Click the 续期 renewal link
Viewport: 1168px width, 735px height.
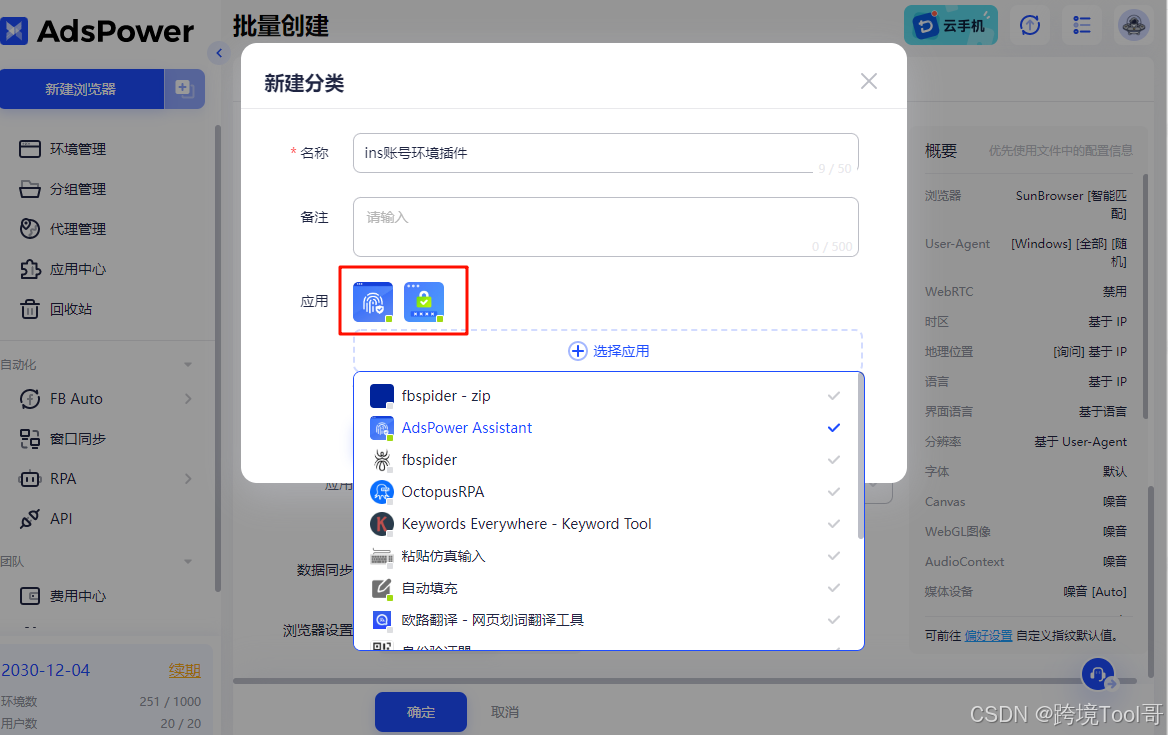click(x=184, y=670)
